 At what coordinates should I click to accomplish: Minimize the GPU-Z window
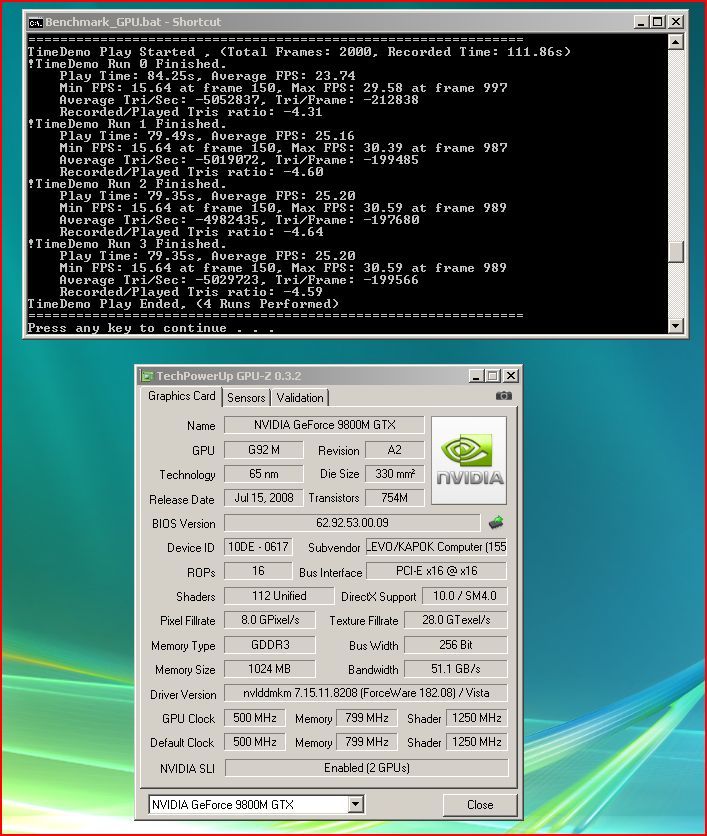point(476,376)
